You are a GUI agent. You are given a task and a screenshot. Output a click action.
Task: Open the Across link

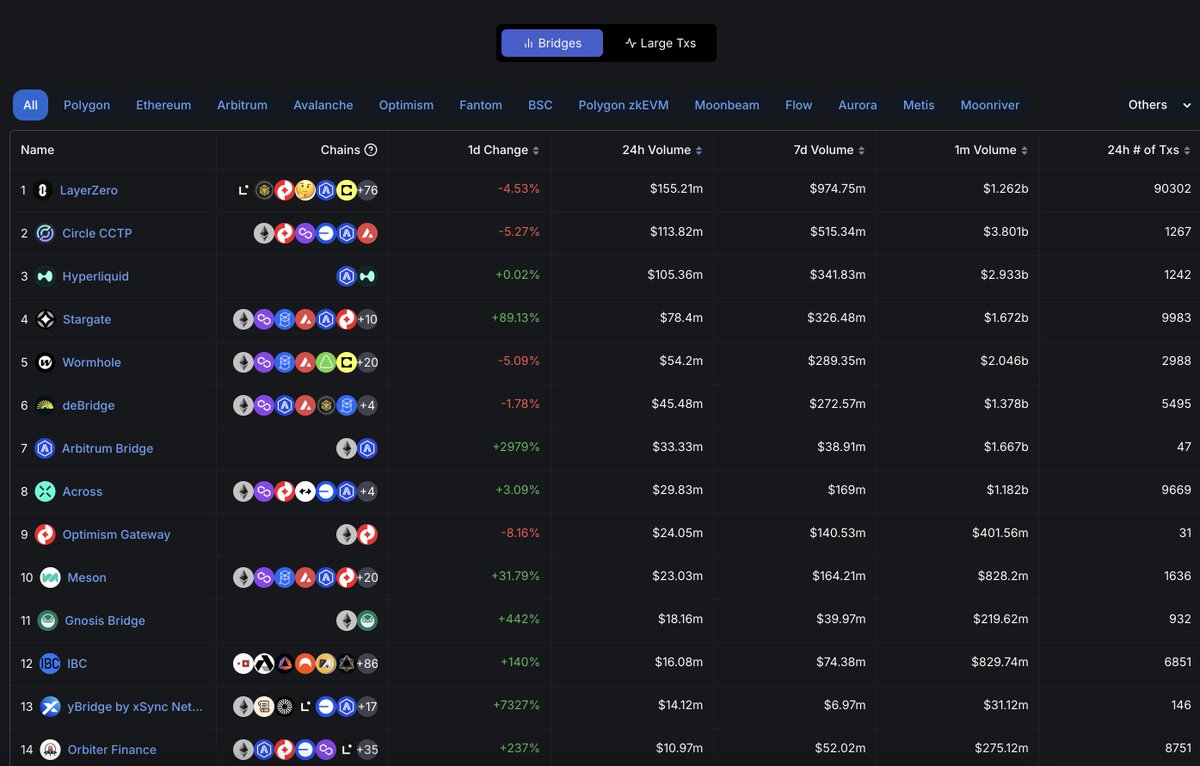click(x=82, y=491)
